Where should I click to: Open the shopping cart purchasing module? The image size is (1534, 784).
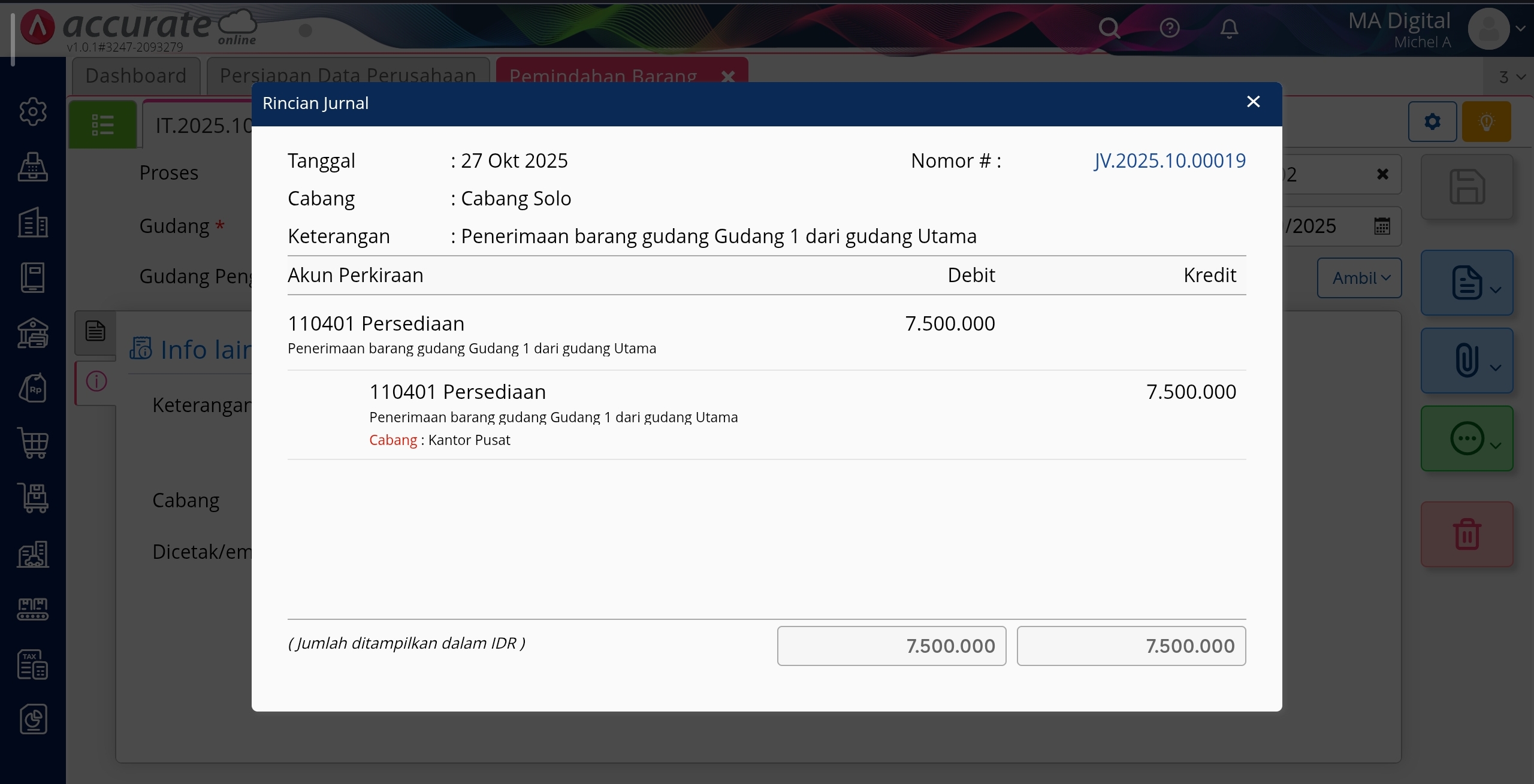(33, 444)
